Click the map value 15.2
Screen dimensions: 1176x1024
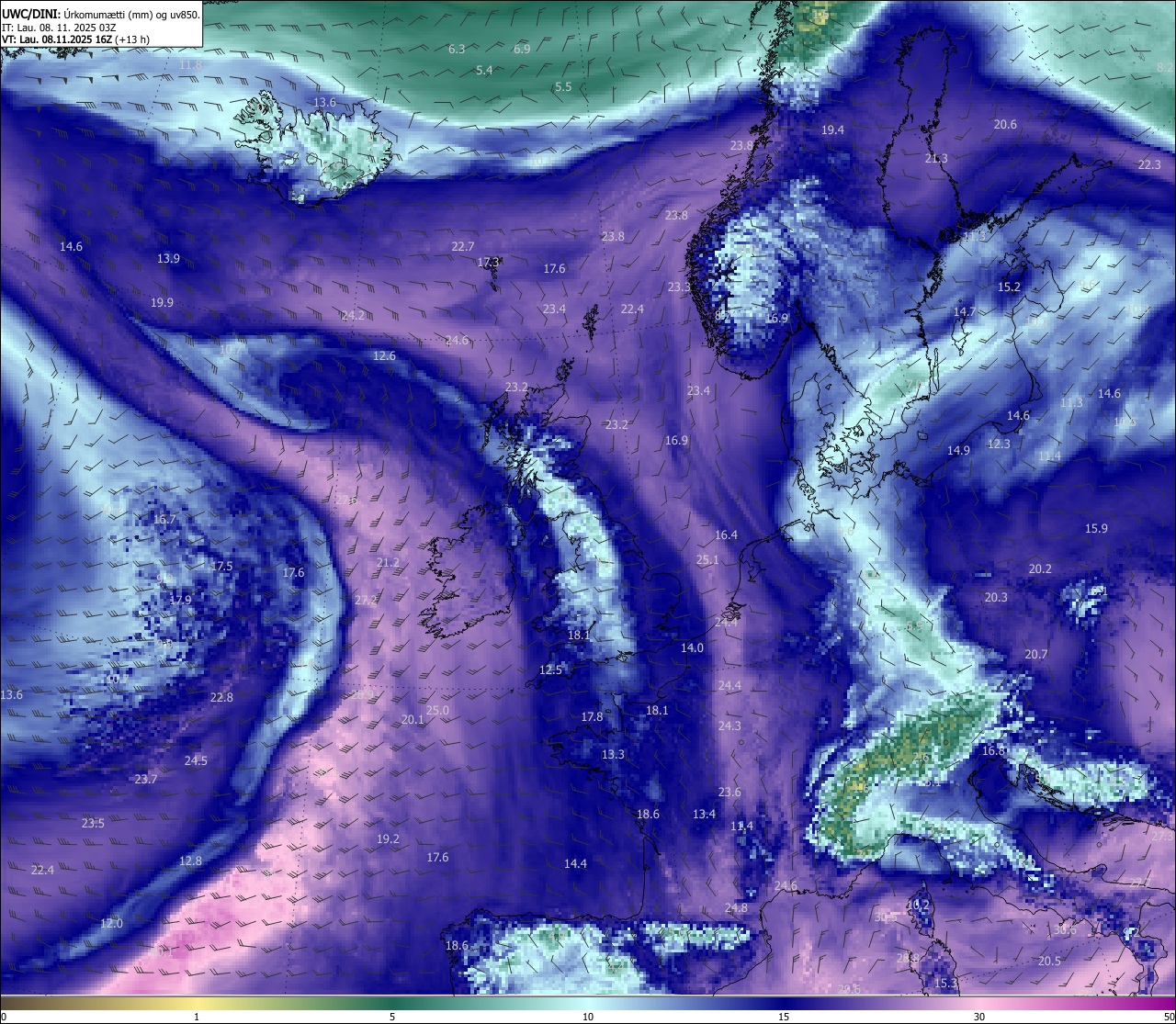[x=1009, y=287]
